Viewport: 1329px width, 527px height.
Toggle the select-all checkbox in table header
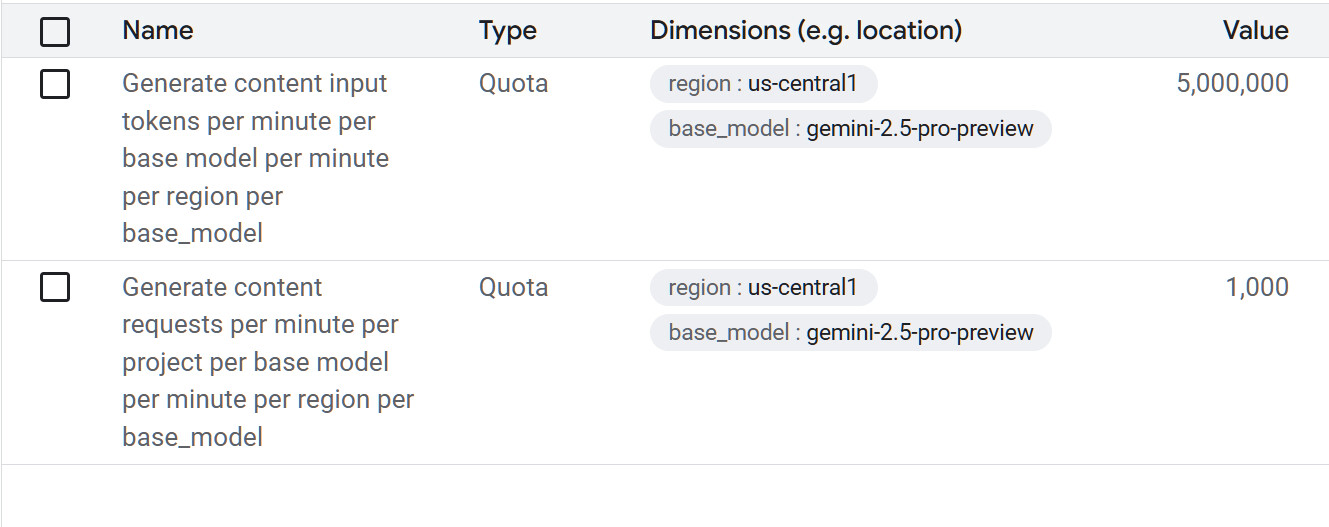coord(55,32)
